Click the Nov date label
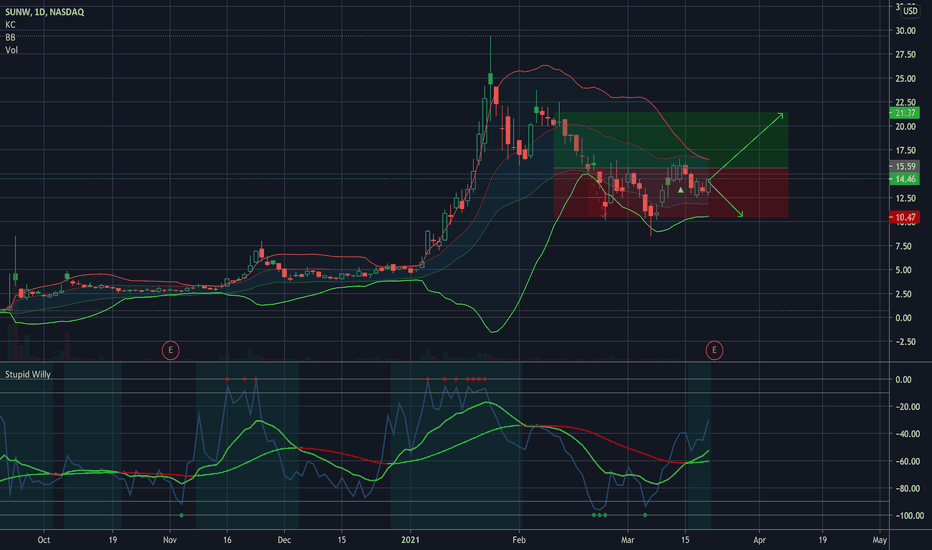Screen dimensions: 932x550 [170, 540]
